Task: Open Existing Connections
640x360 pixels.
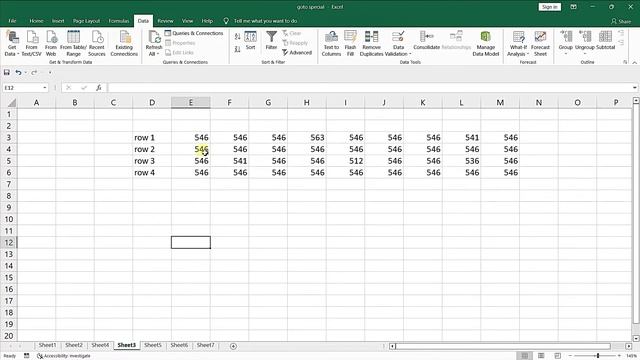Action: (x=124, y=43)
